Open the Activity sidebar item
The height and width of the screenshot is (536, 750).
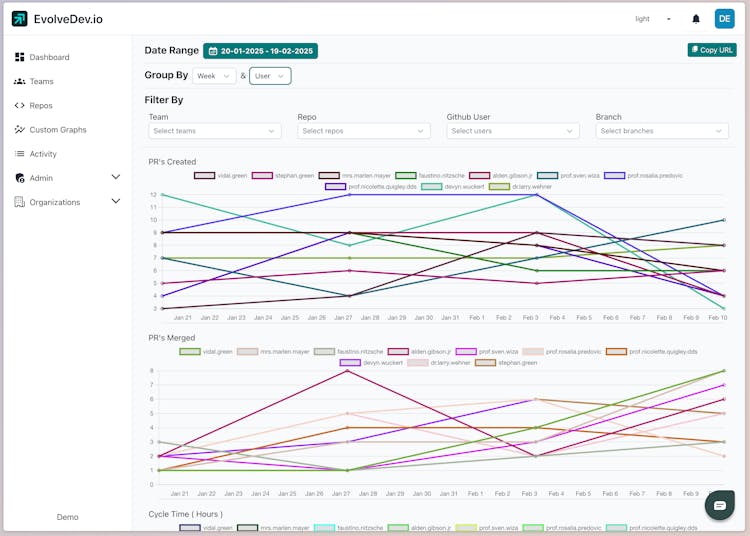(x=43, y=154)
